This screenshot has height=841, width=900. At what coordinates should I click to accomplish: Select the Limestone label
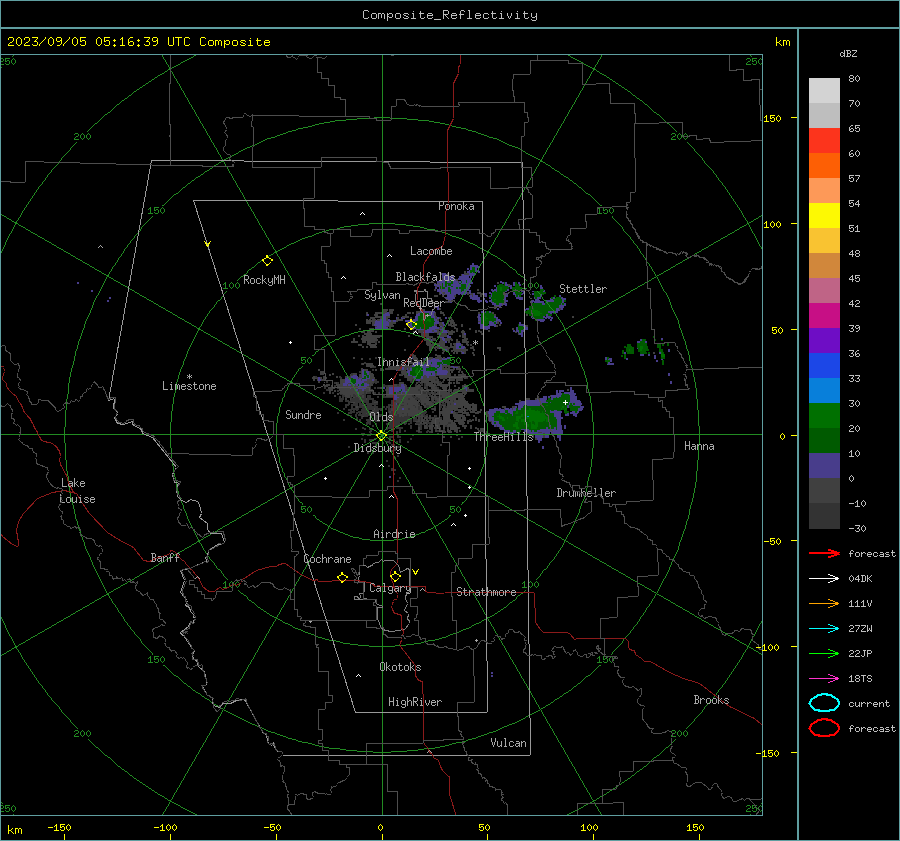189,386
